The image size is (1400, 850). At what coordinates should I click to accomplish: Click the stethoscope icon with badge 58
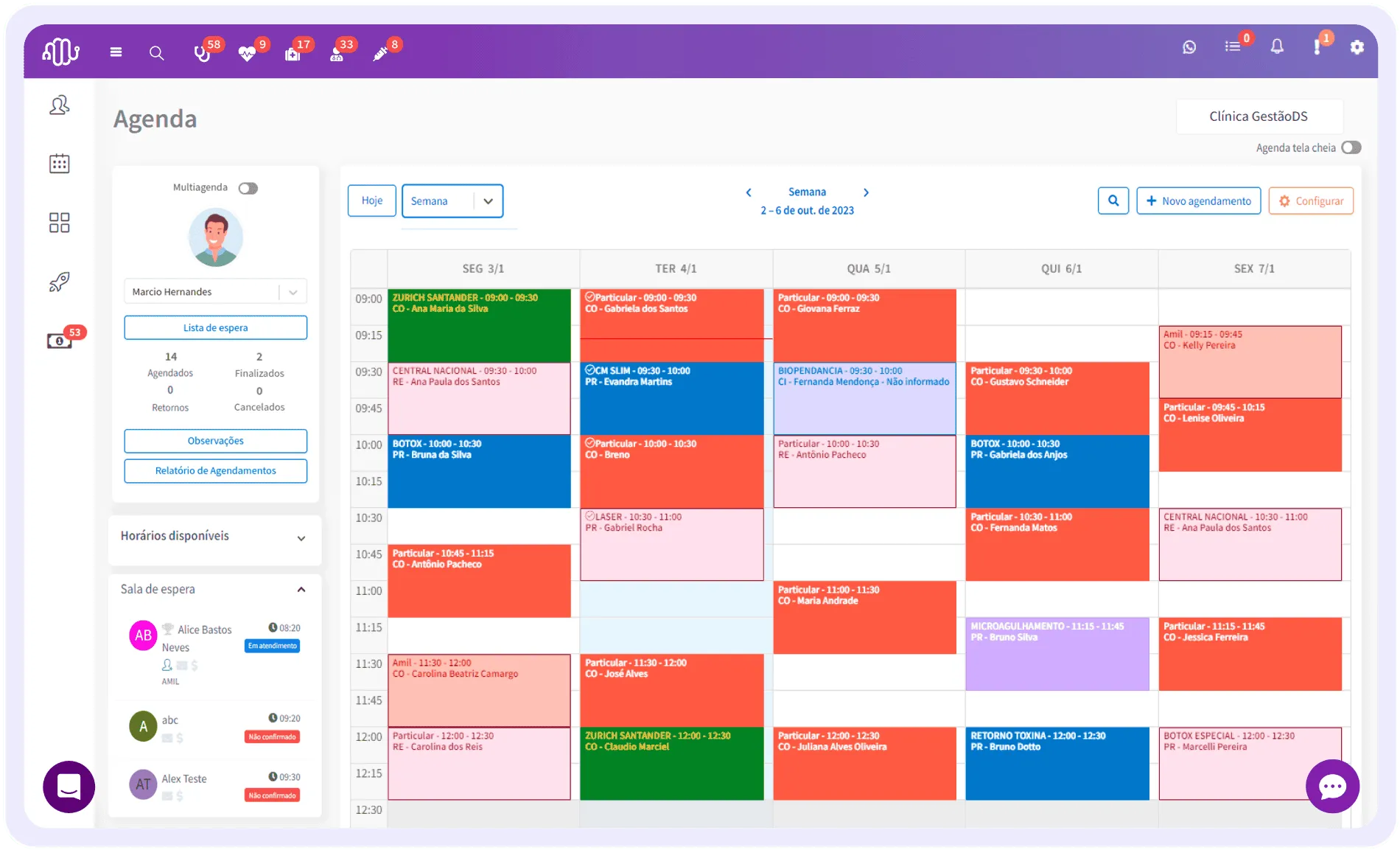pos(202,53)
